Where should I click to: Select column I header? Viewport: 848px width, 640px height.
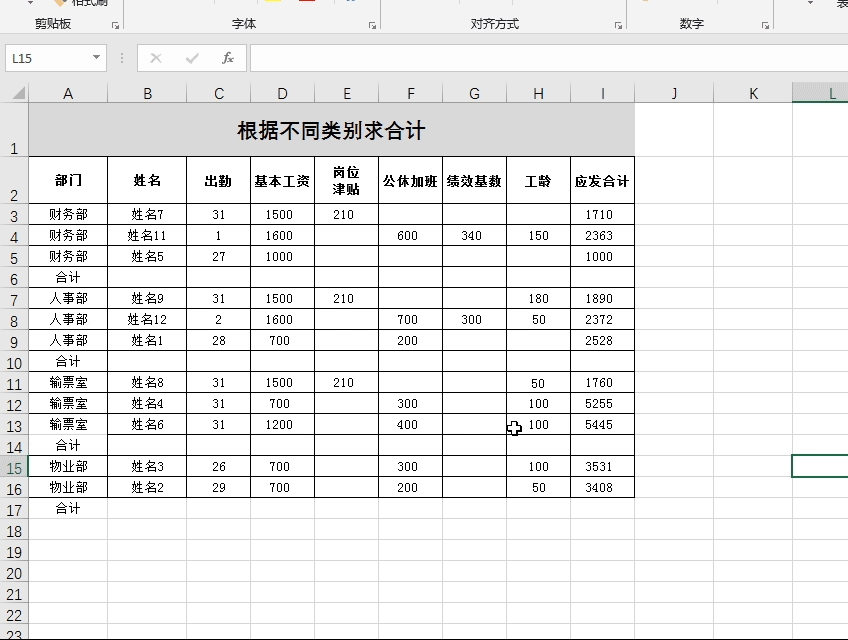(602, 94)
